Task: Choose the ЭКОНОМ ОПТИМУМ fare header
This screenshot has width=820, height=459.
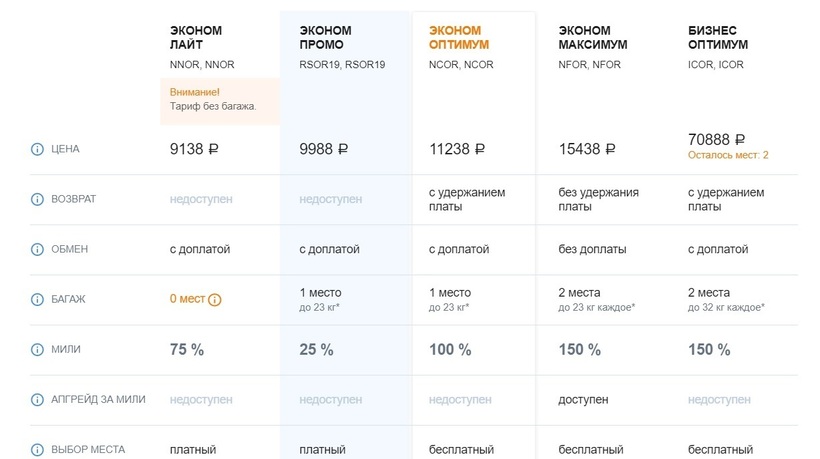Action: 455,38
